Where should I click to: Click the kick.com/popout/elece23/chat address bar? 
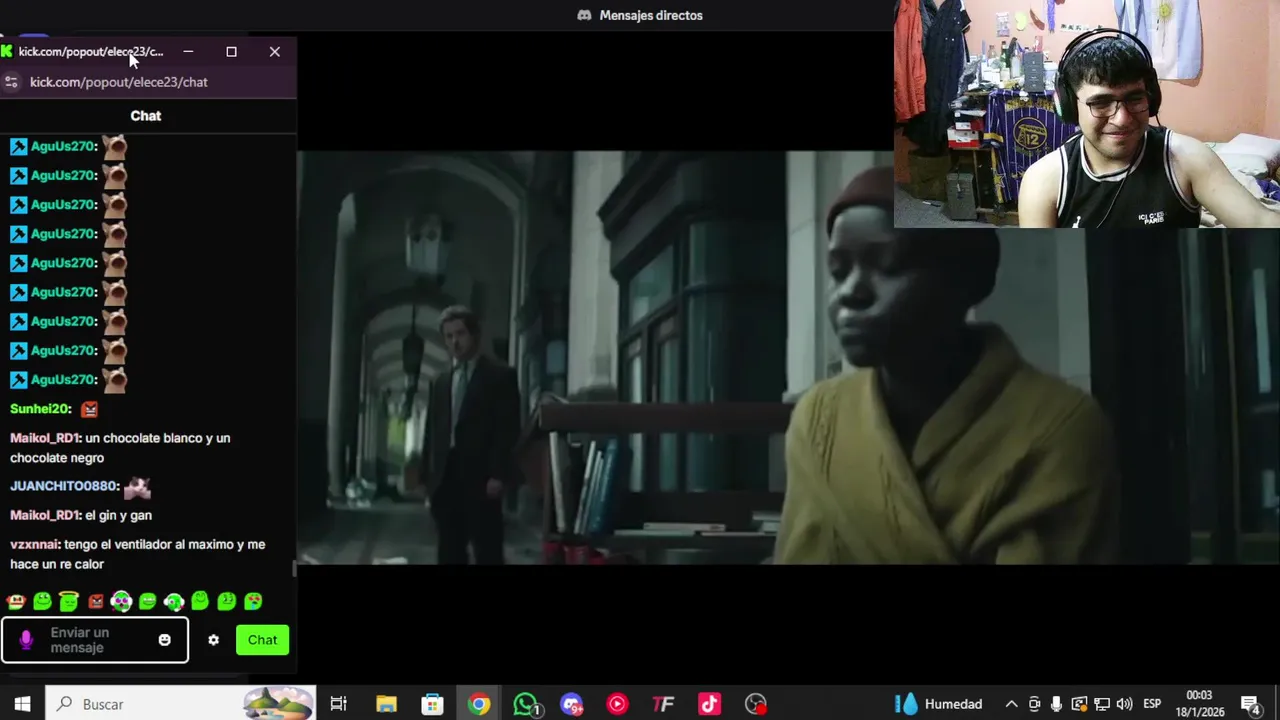(119, 82)
